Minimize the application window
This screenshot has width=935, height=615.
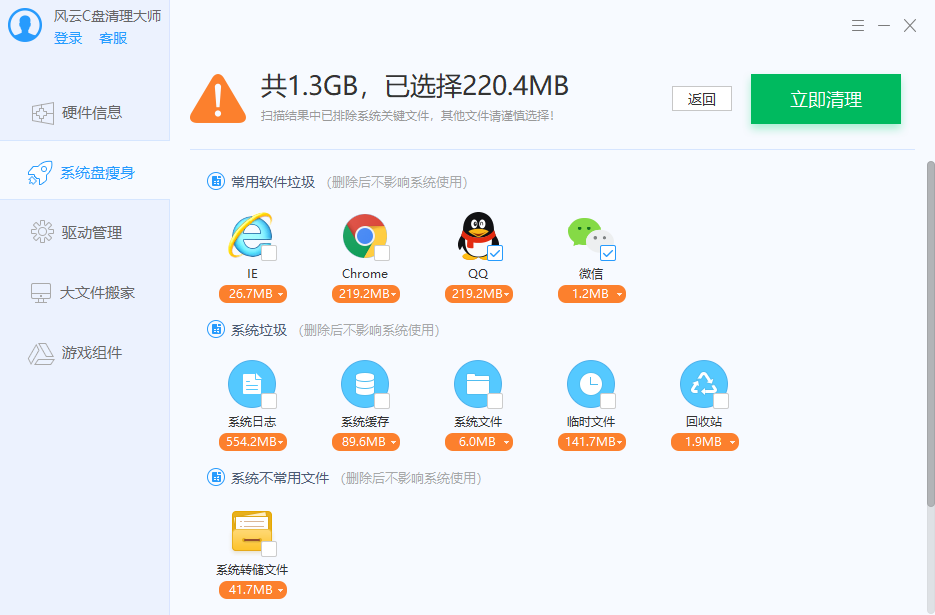(x=884, y=26)
